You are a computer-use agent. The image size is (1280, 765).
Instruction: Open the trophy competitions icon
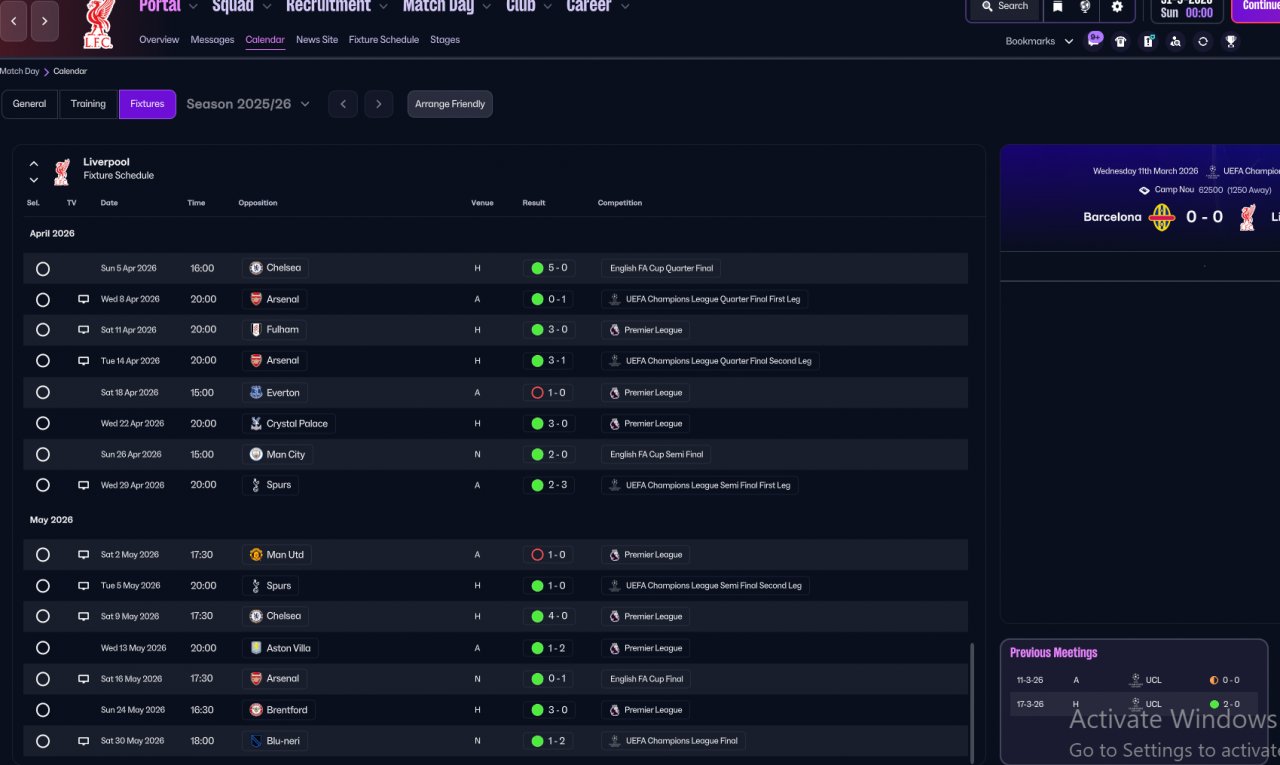coord(1231,41)
